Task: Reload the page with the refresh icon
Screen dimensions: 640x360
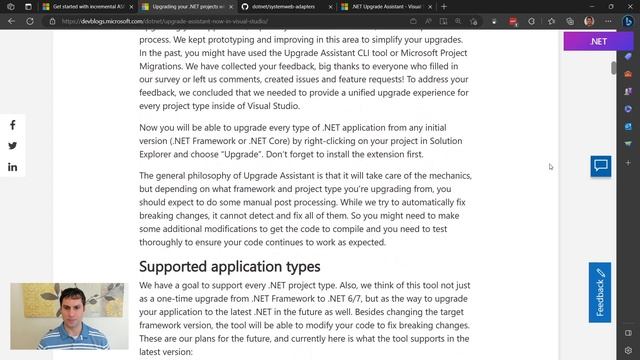Action: click(30, 21)
